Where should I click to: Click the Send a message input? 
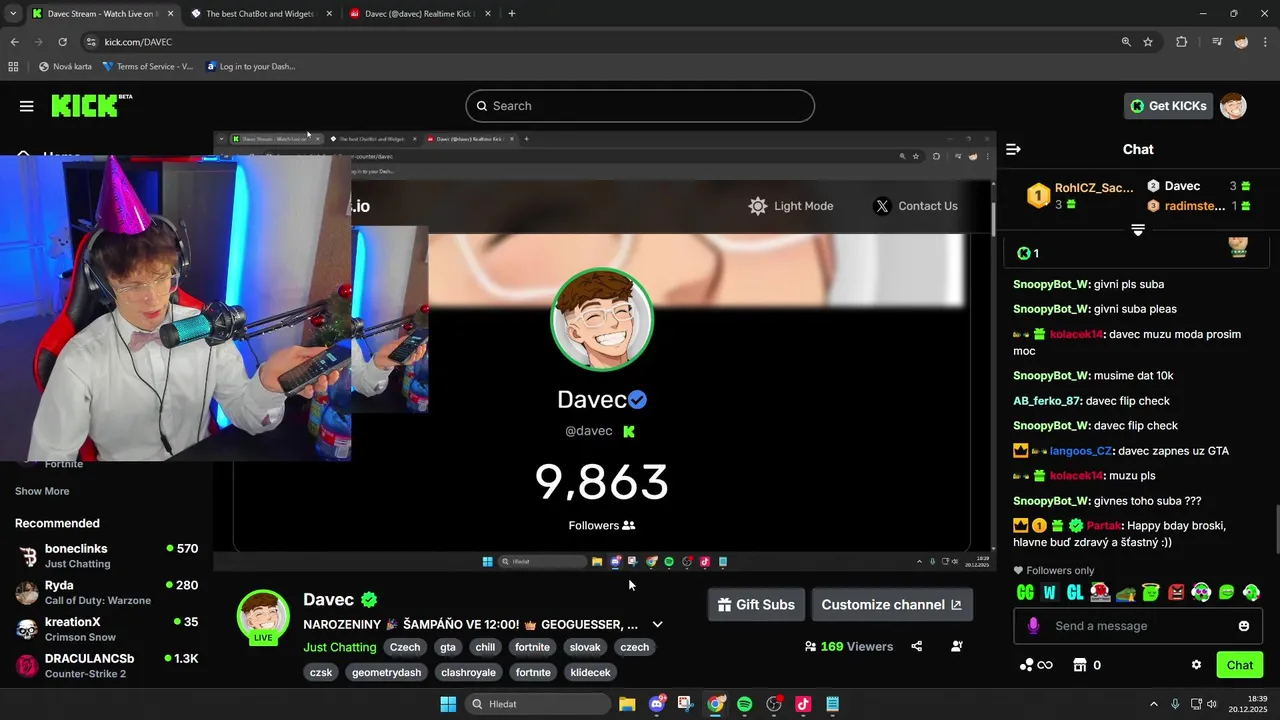tap(1140, 626)
